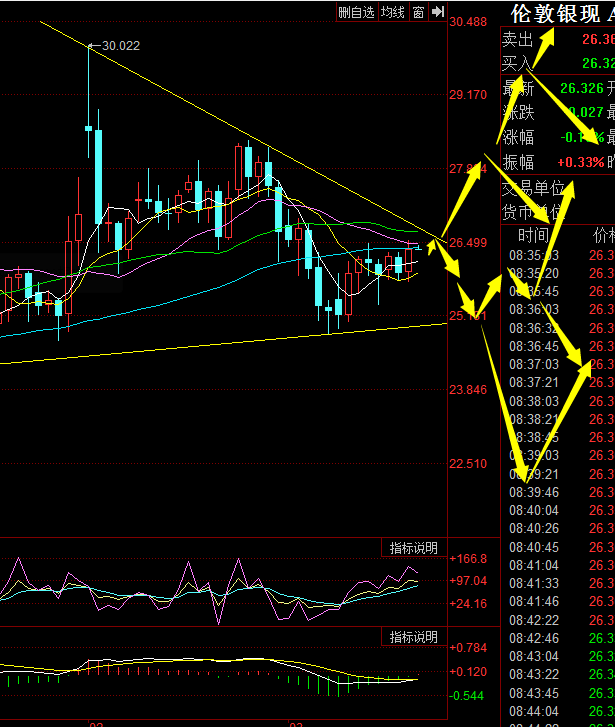Select the 买入 buy price row
The image size is (615, 727).
(x=557, y=63)
